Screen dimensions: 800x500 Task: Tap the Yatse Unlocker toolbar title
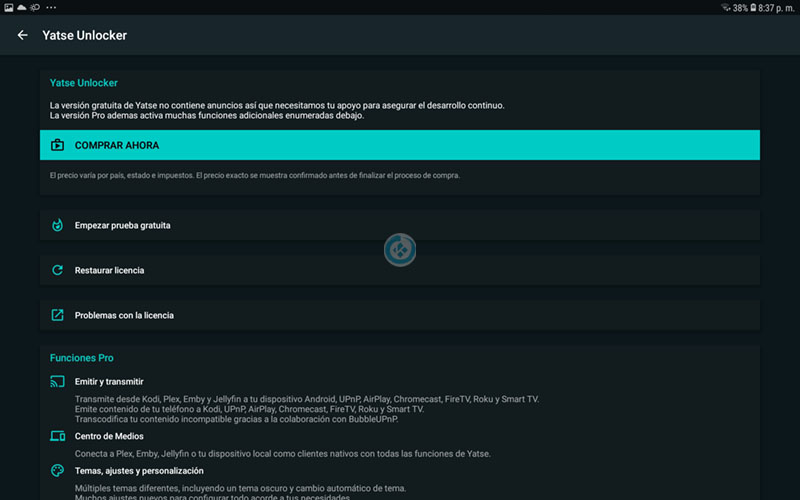pos(84,35)
